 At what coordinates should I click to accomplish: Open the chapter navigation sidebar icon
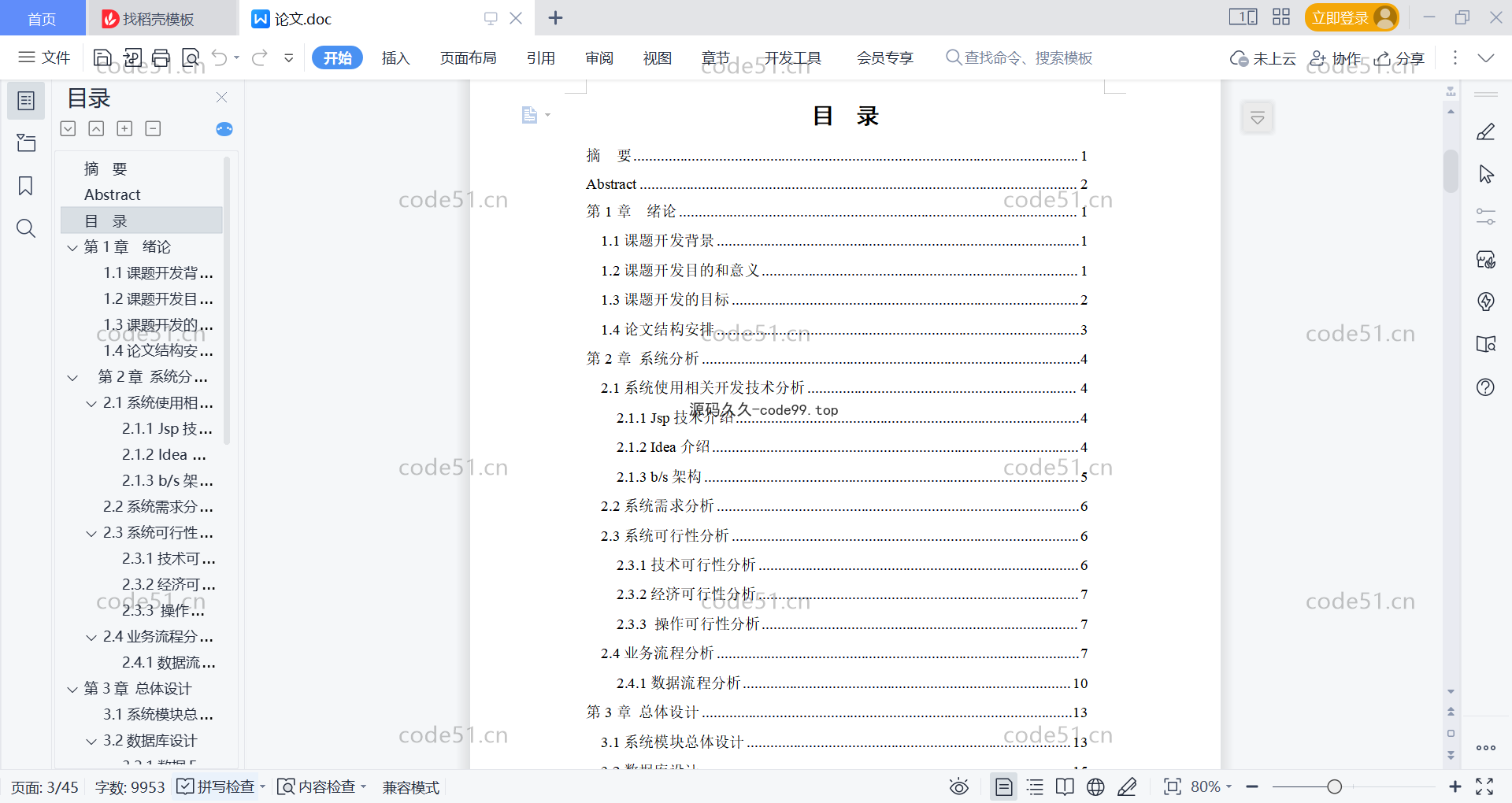pyautogui.click(x=26, y=142)
